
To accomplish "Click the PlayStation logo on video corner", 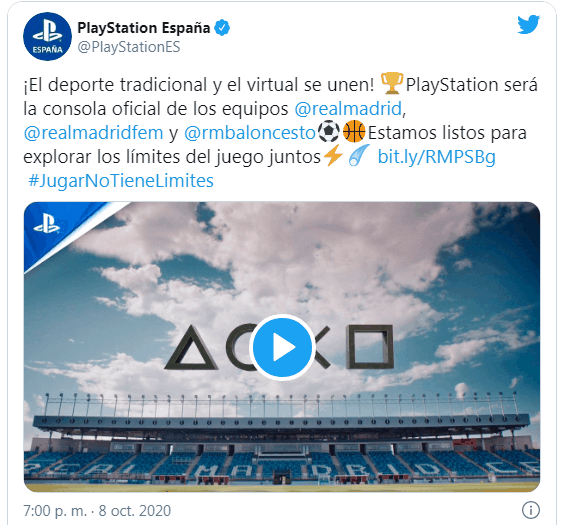I will click(x=46, y=225).
